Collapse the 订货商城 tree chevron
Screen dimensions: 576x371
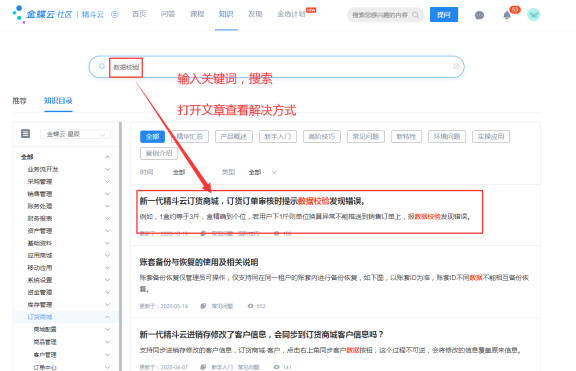point(107,317)
